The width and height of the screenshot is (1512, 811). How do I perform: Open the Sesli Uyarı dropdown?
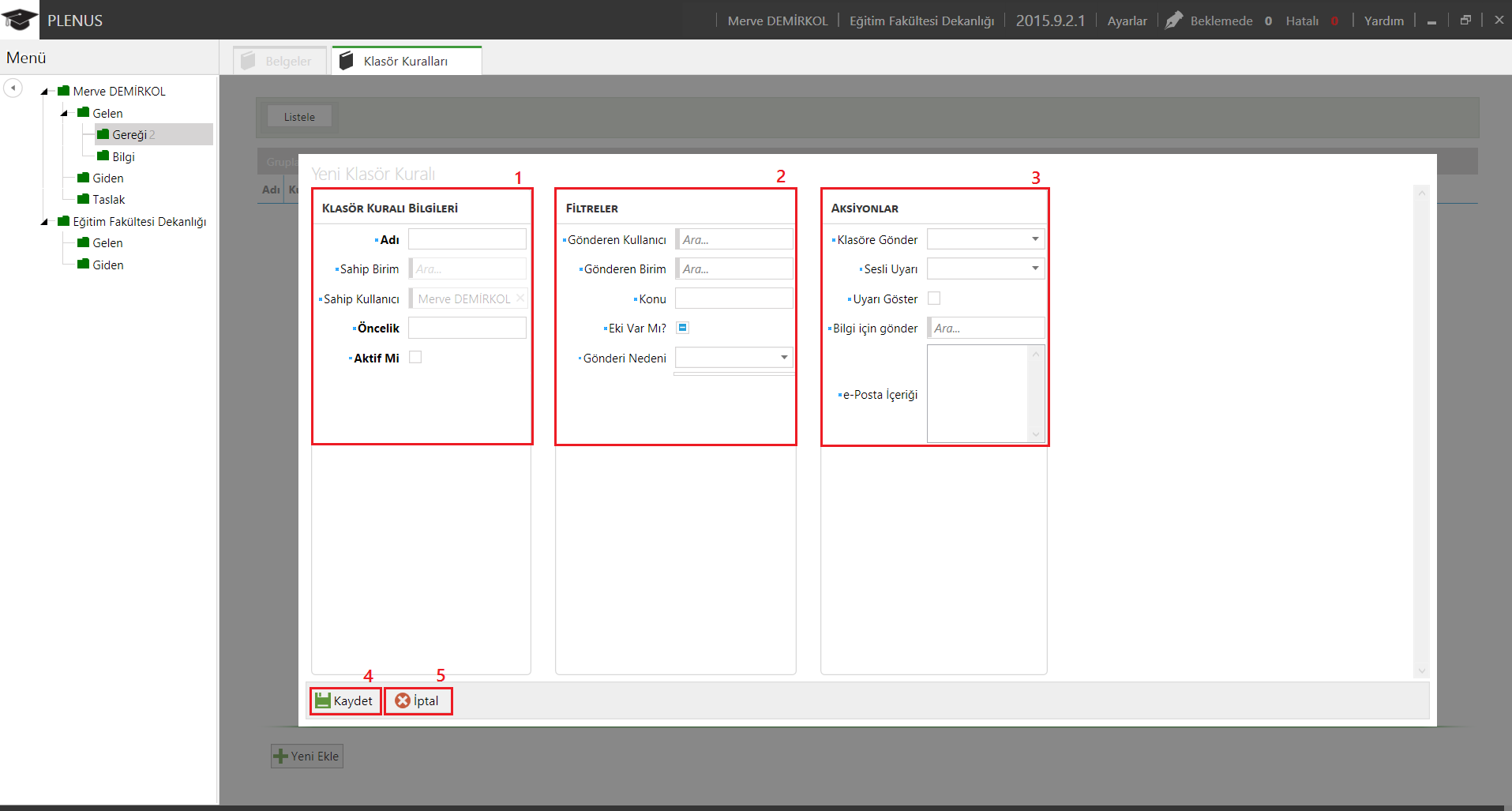[x=1035, y=268]
